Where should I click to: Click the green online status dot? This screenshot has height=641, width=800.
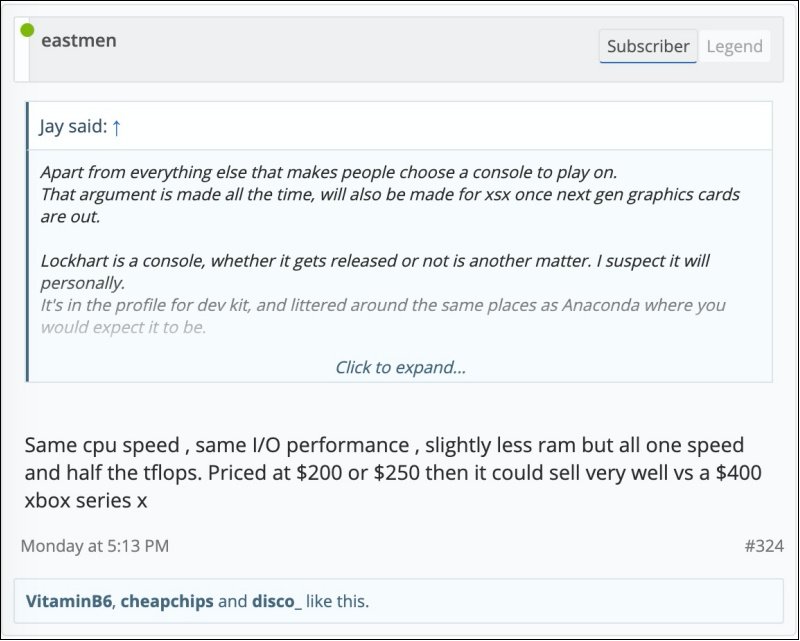(x=27, y=30)
